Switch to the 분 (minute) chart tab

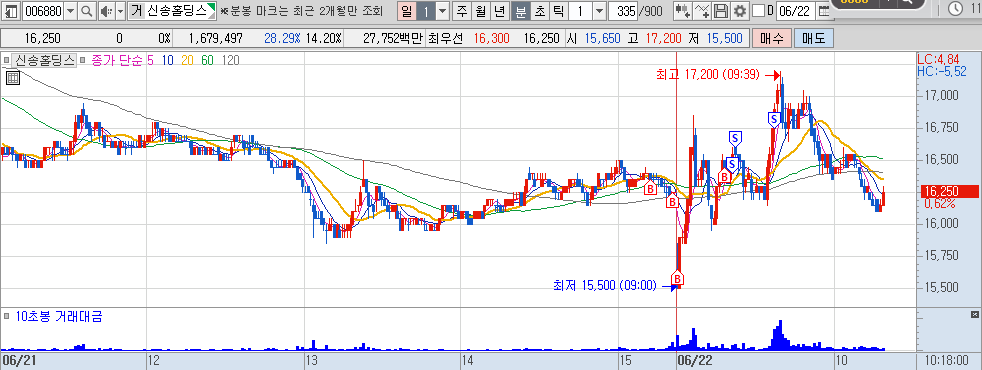point(519,11)
